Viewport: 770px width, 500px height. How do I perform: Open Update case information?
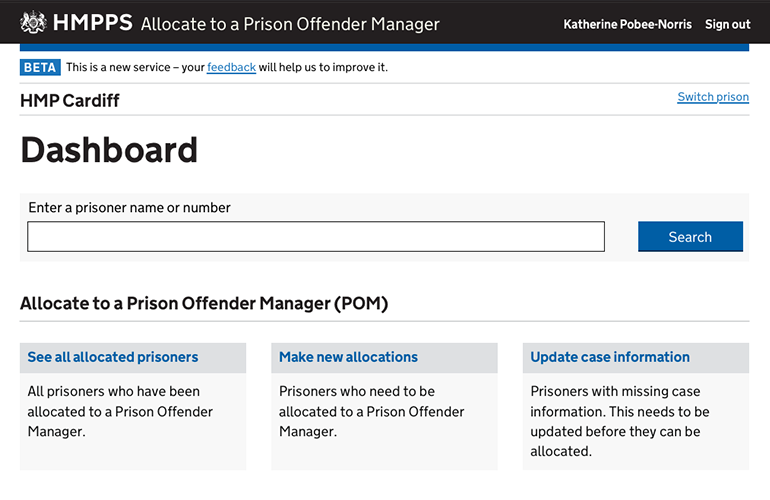tap(610, 357)
